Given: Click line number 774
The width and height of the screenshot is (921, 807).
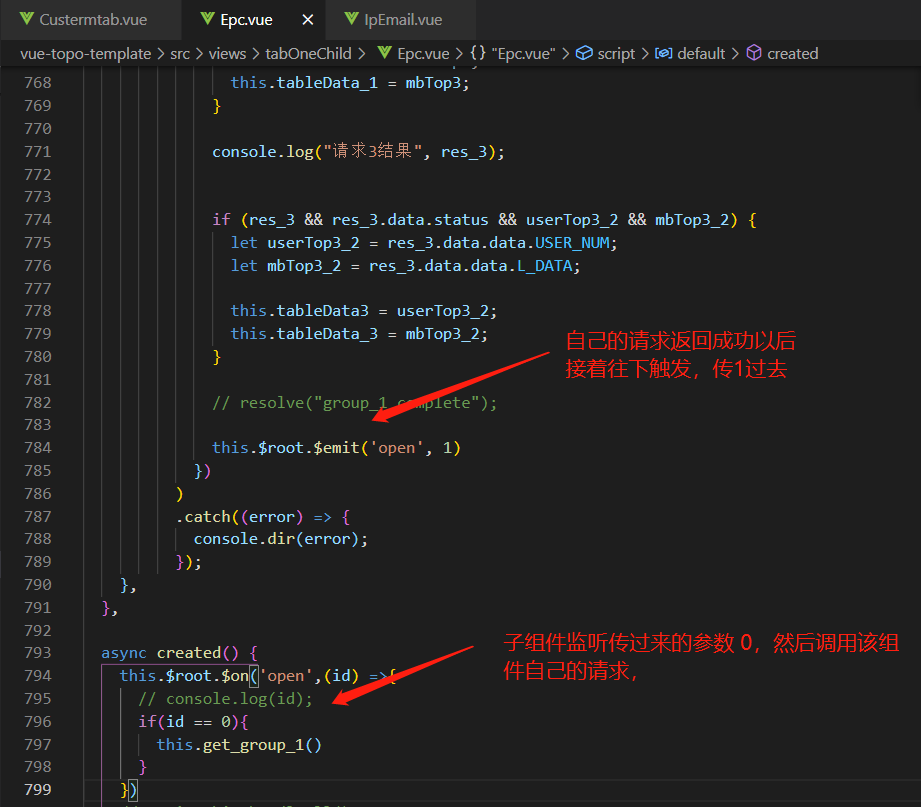Looking at the screenshot, I should click(38, 220).
